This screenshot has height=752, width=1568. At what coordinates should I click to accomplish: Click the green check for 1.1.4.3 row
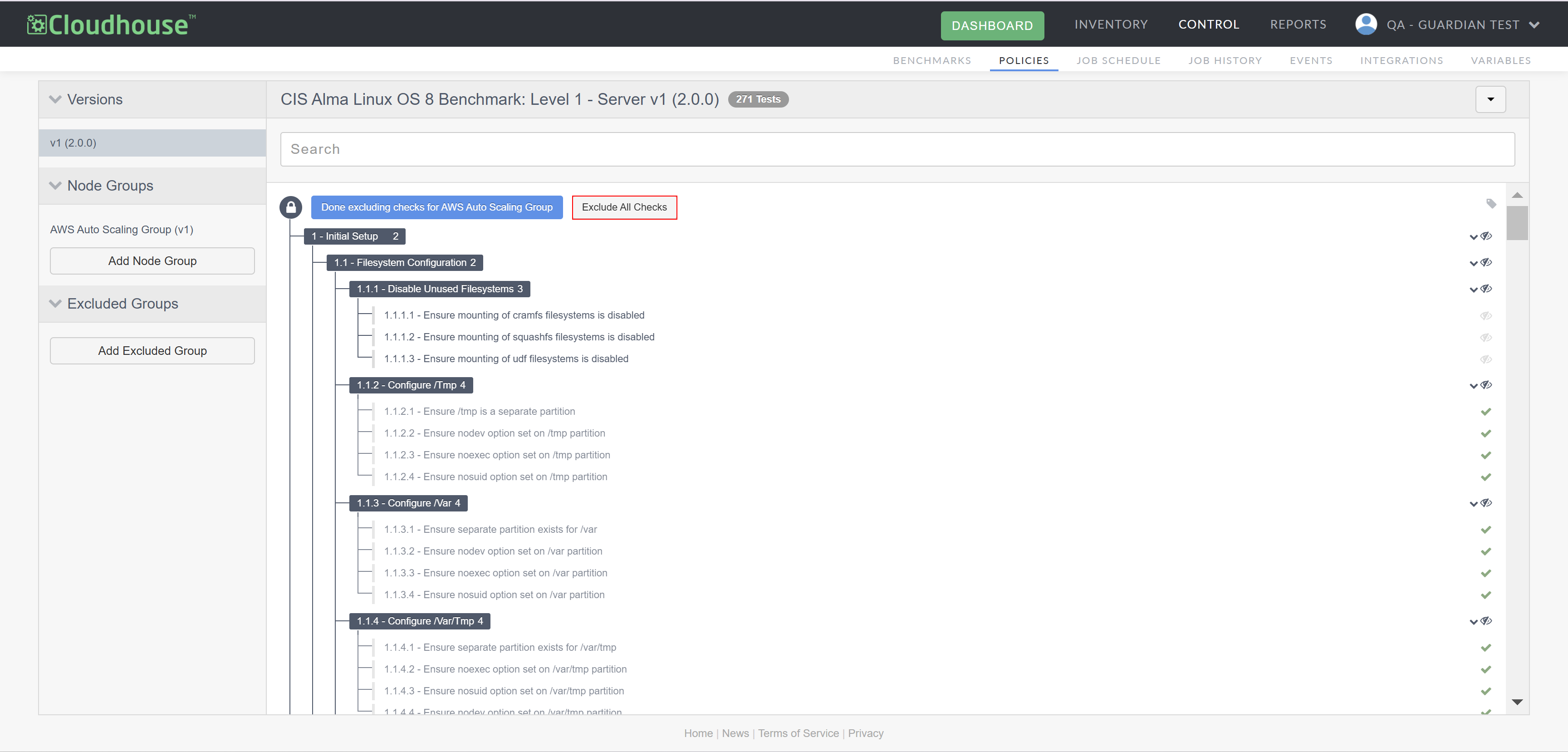pyautogui.click(x=1486, y=692)
